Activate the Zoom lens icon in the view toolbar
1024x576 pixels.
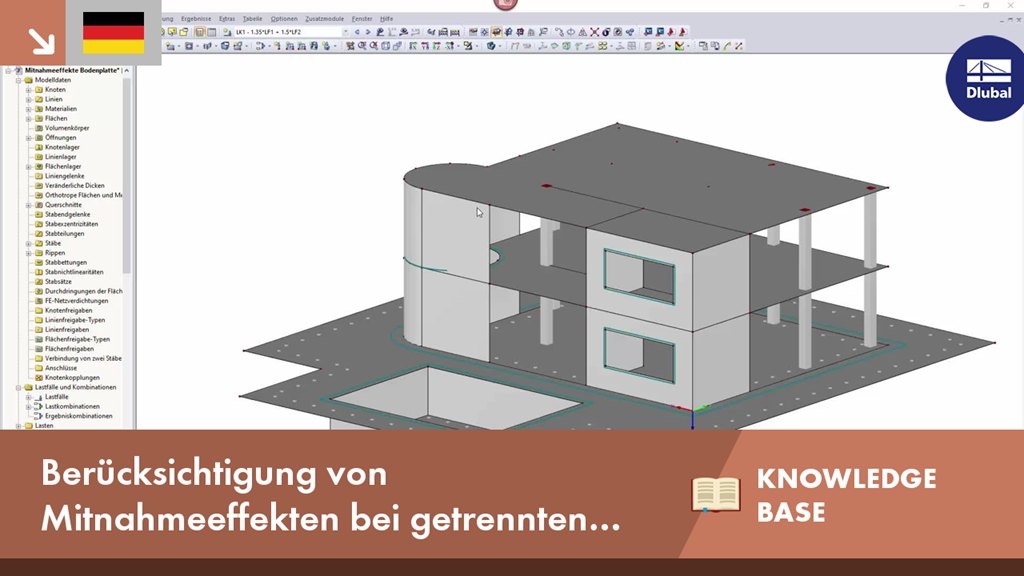tap(361, 45)
